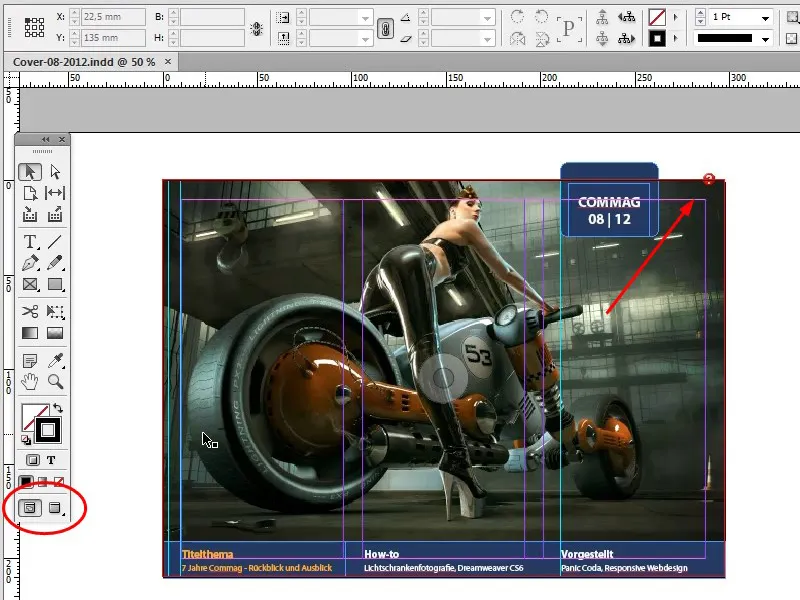The image size is (800, 600).
Task: Select the Page tool
Action: (30, 193)
